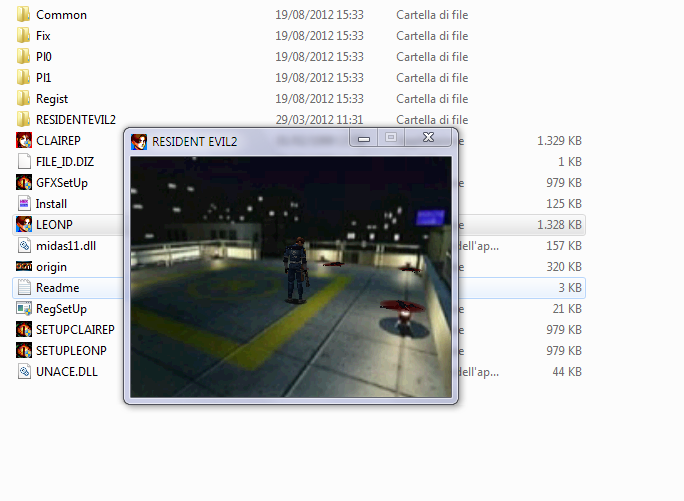This screenshot has width=684, height=501.
Task: Select the PI0 folder icon
Action: 24,56
